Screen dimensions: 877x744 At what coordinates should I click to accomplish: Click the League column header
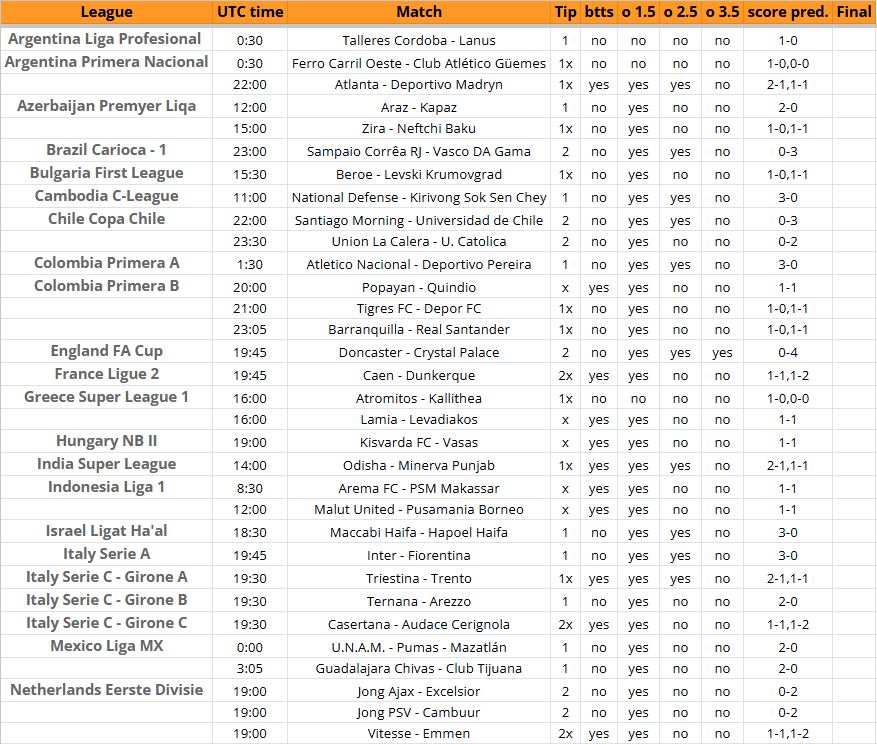106,12
